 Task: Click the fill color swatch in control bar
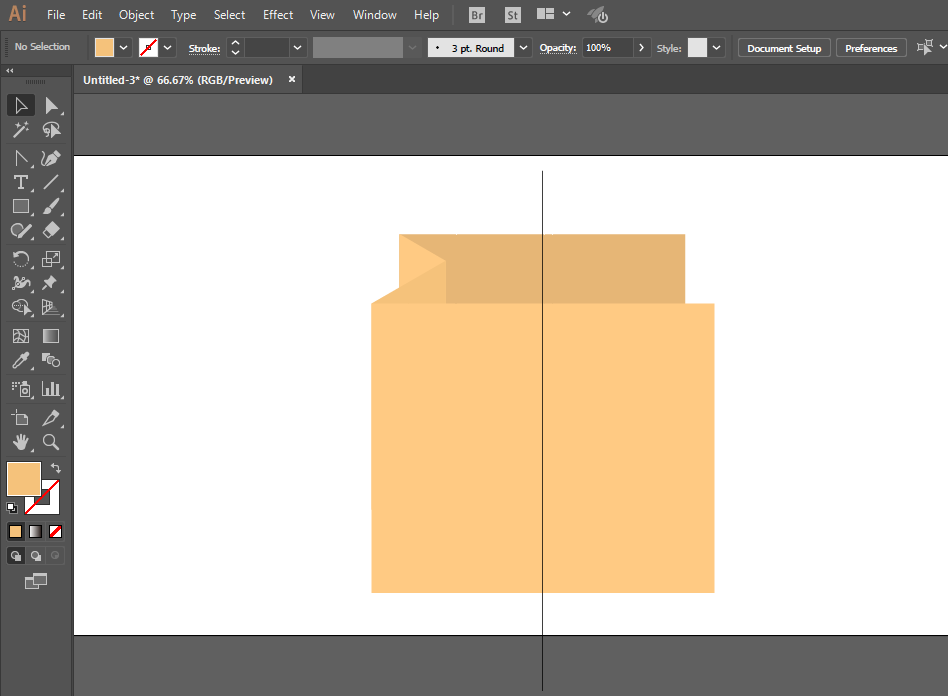click(104, 48)
